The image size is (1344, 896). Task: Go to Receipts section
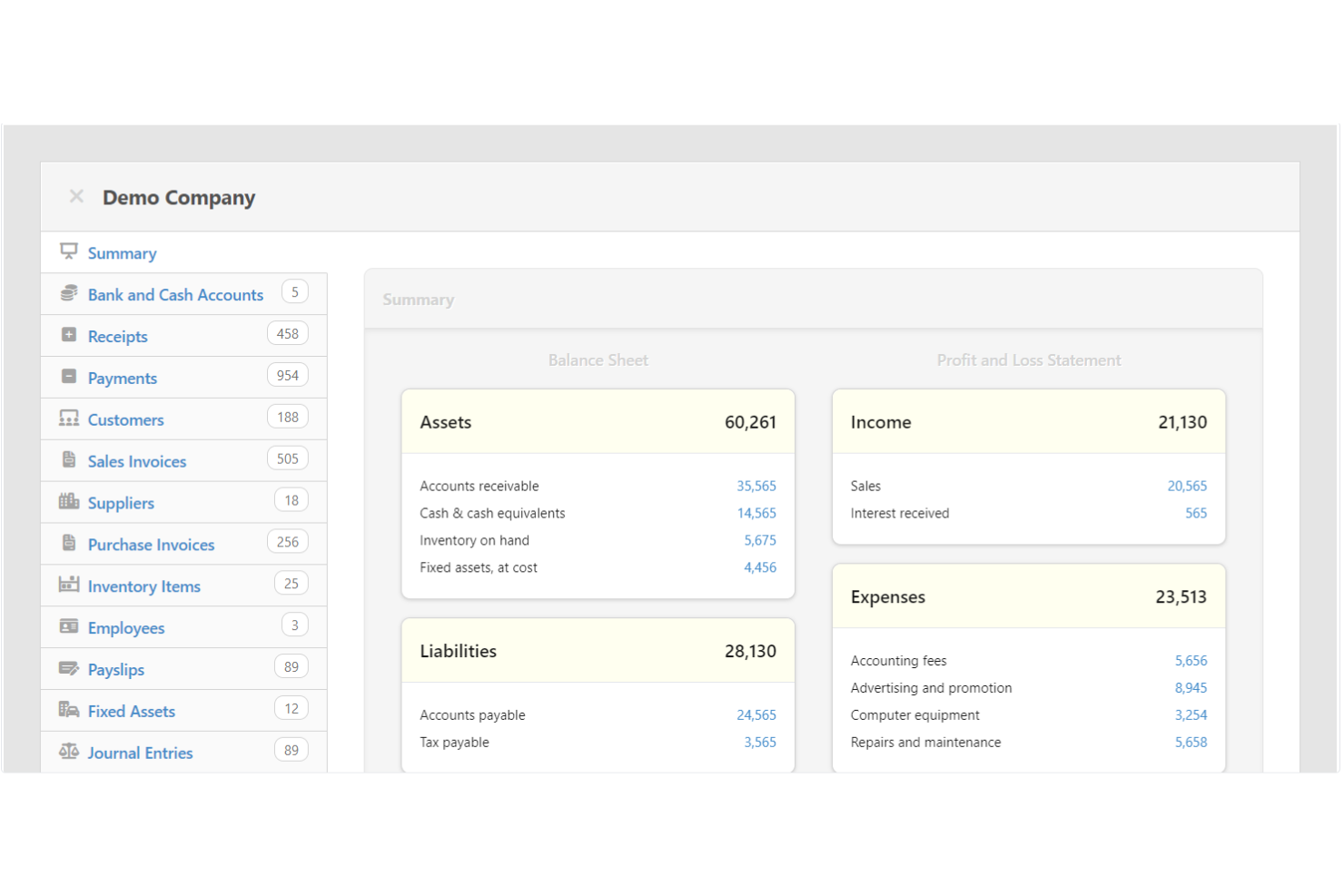pyautogui.click(x=117, y=337)
